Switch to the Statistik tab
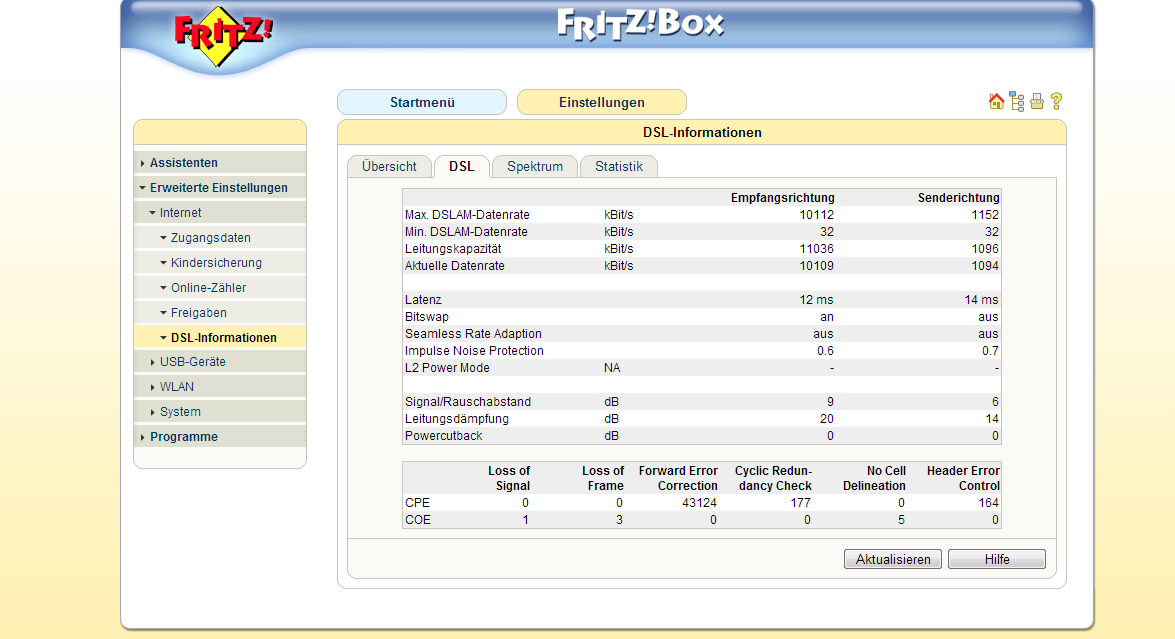Screen dimensions: 1175x639 [x=619, y=166]
